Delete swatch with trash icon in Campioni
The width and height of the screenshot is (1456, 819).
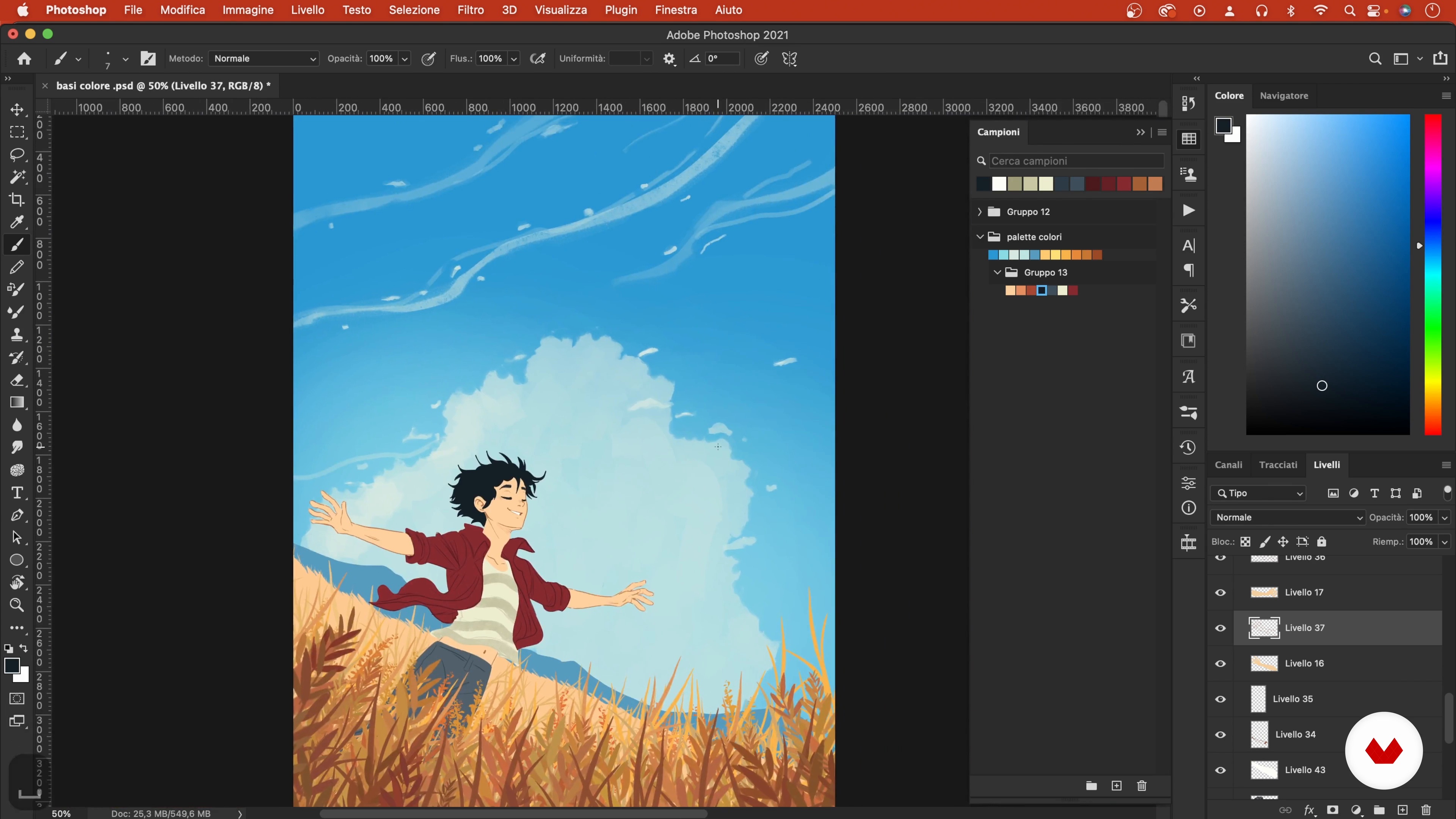[x=1142, y=786]
